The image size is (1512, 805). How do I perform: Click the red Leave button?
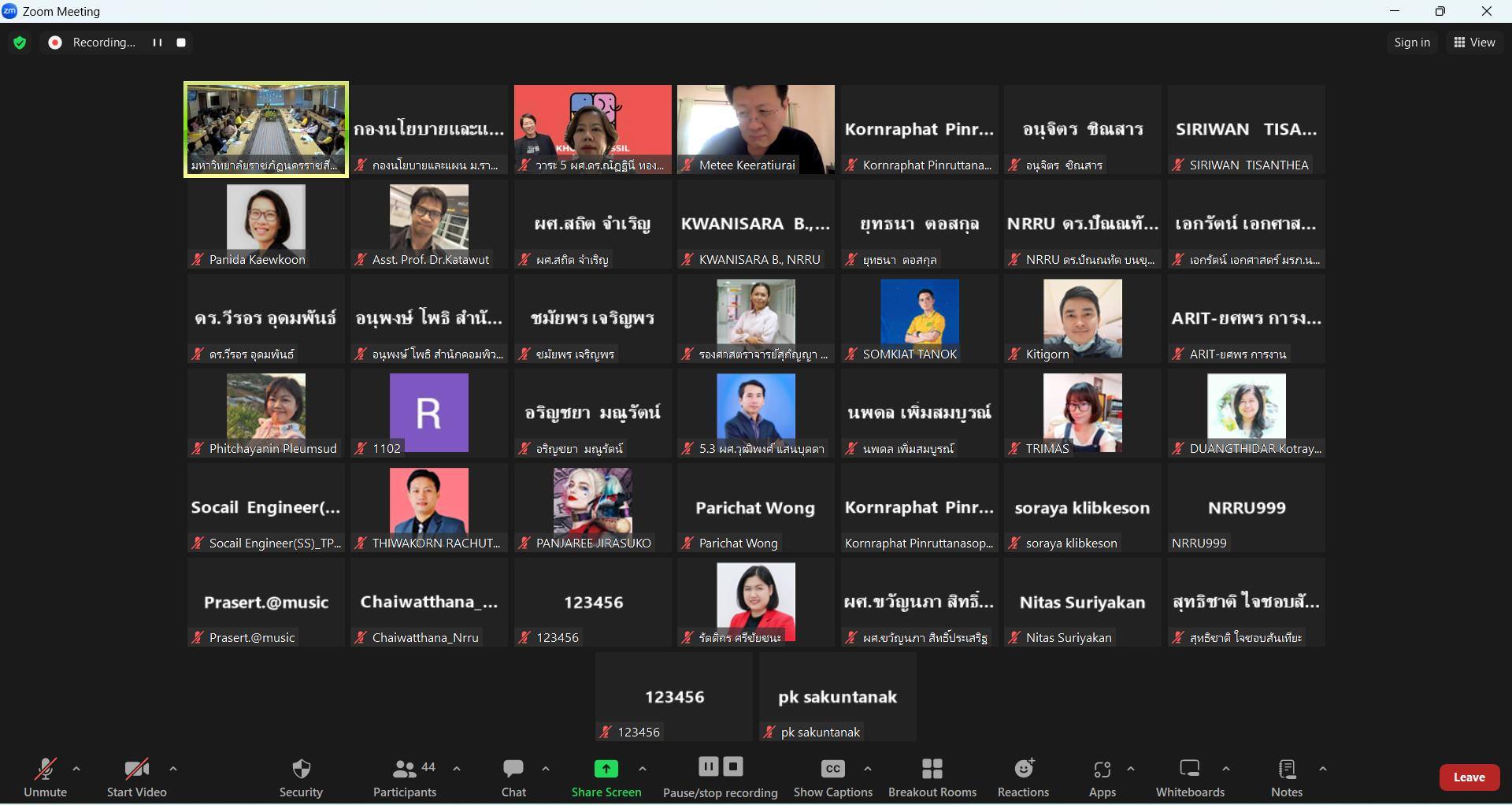1469,777
